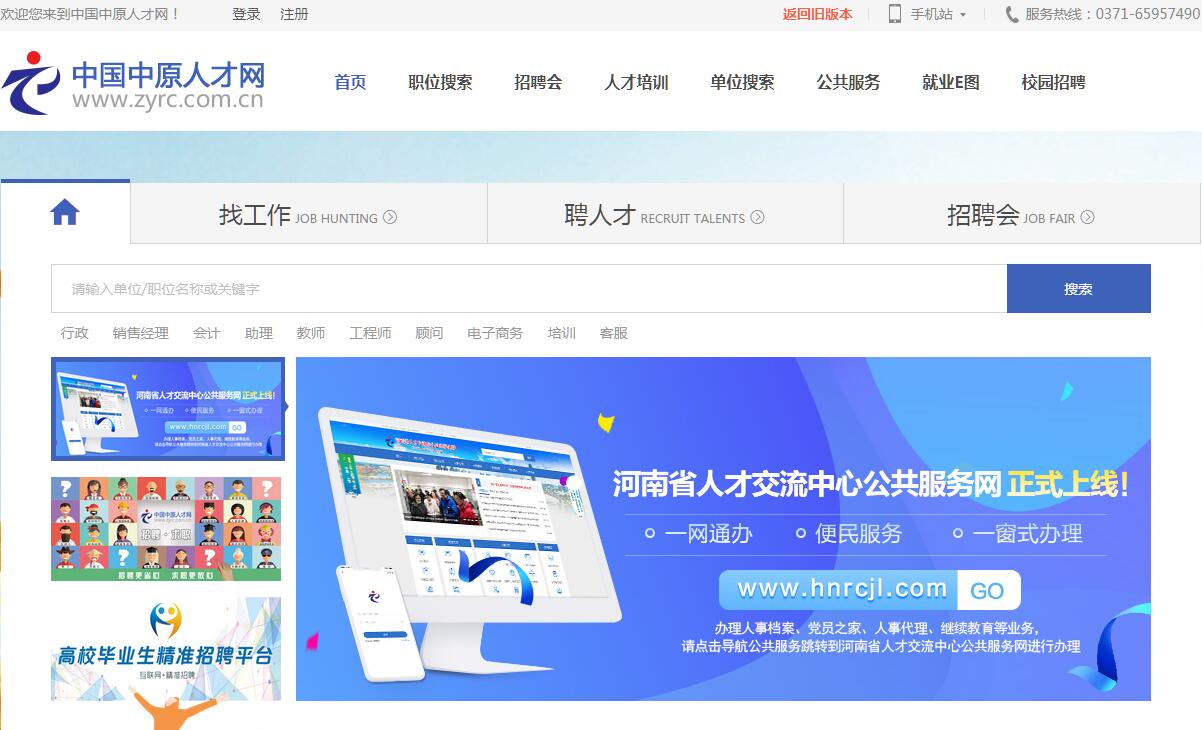Click the China Zhongyuan Talent Network logo

click(133, 84)
